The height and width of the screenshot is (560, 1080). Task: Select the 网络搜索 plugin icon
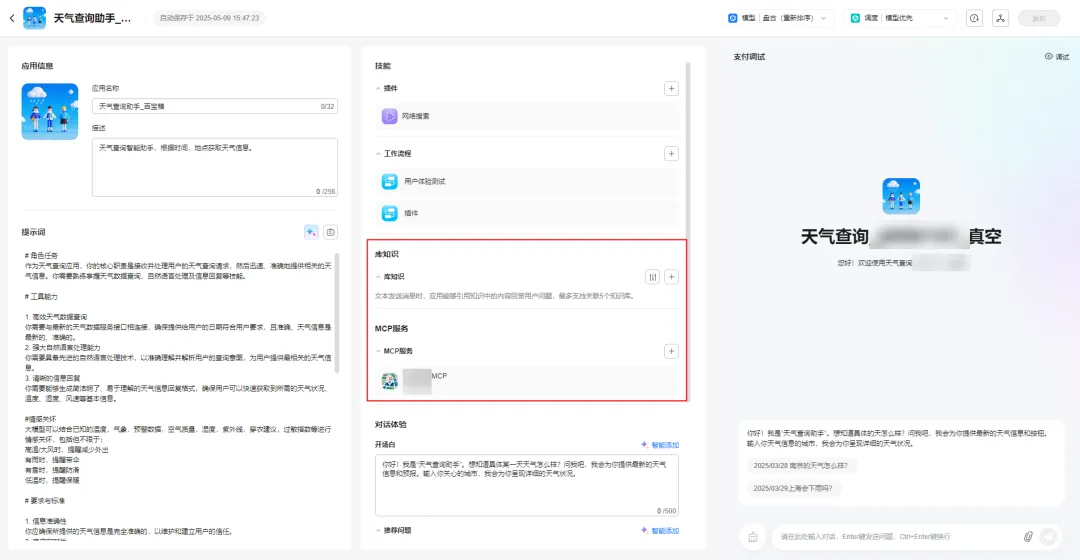[x=389, y=116]
